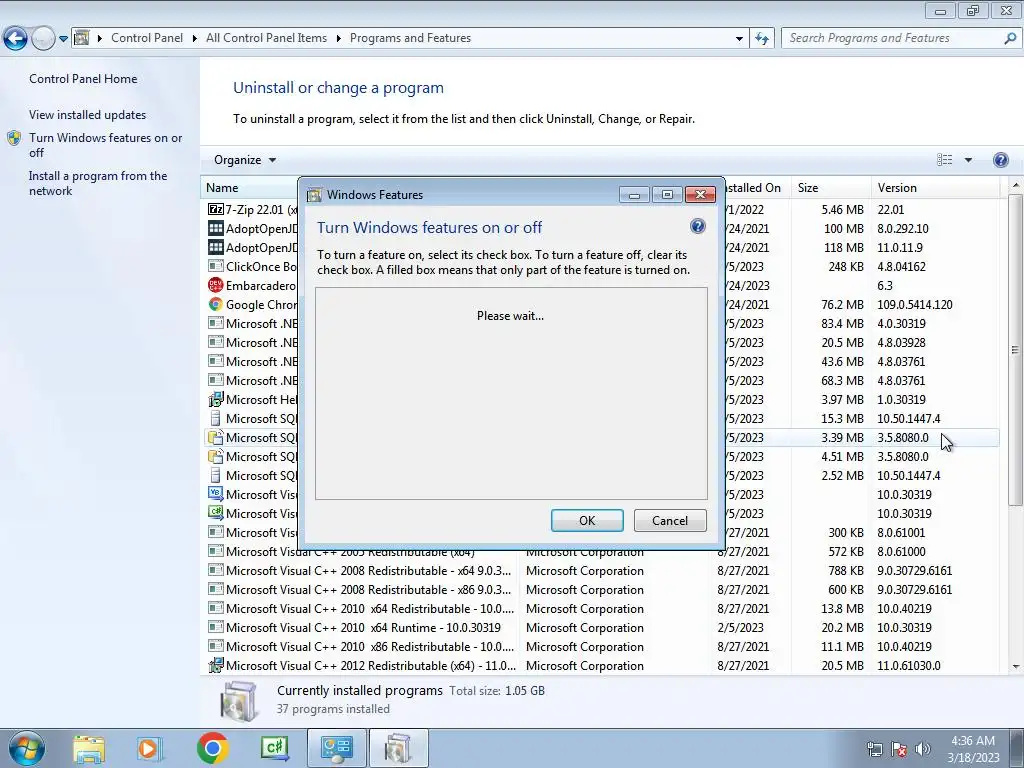Switch to Windows Features taskbar button
The height and width of the screenshot is (768, 1024).
click(398, 748)
